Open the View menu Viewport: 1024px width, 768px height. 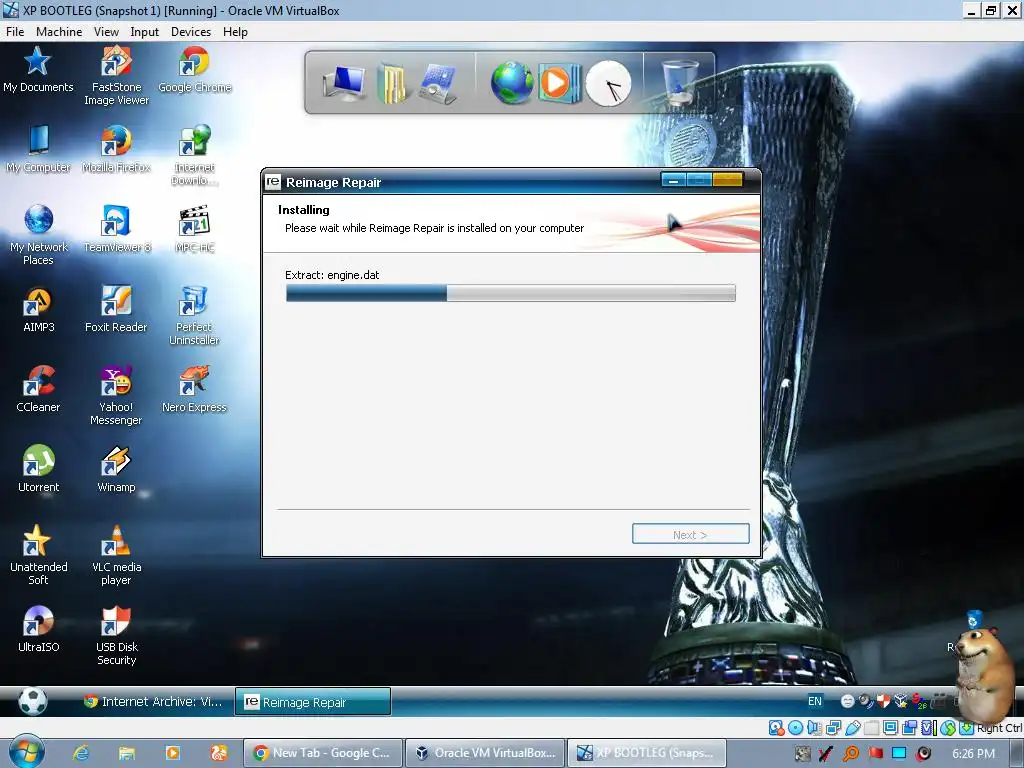(x=106, y=31)
